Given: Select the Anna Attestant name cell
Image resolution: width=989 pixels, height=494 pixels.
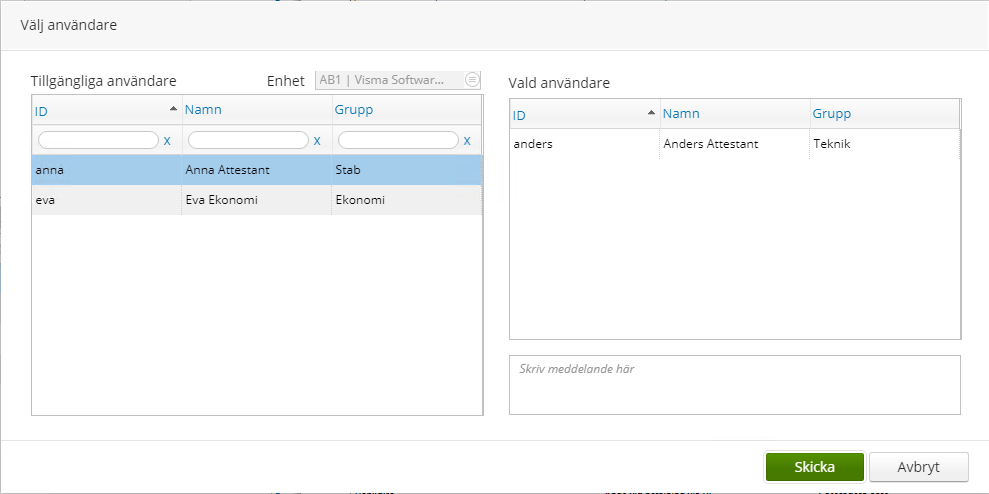Looking at the screenshot, I should [257, 170].
